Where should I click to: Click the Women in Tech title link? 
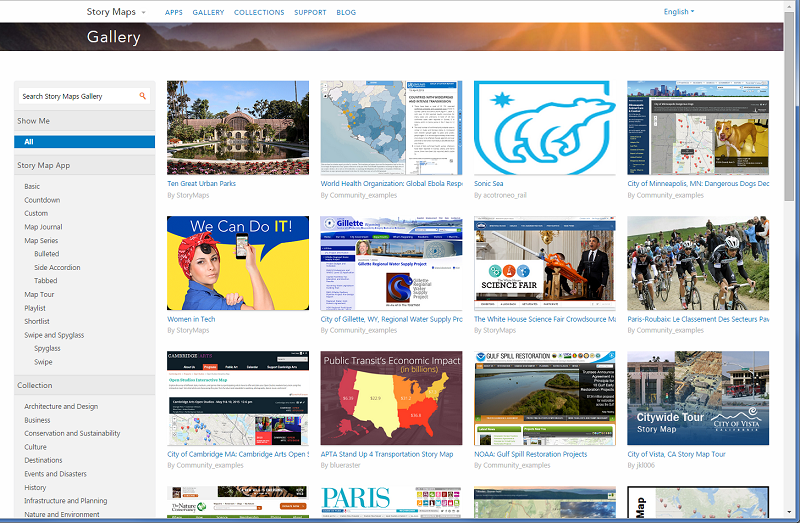coord(191,319)
